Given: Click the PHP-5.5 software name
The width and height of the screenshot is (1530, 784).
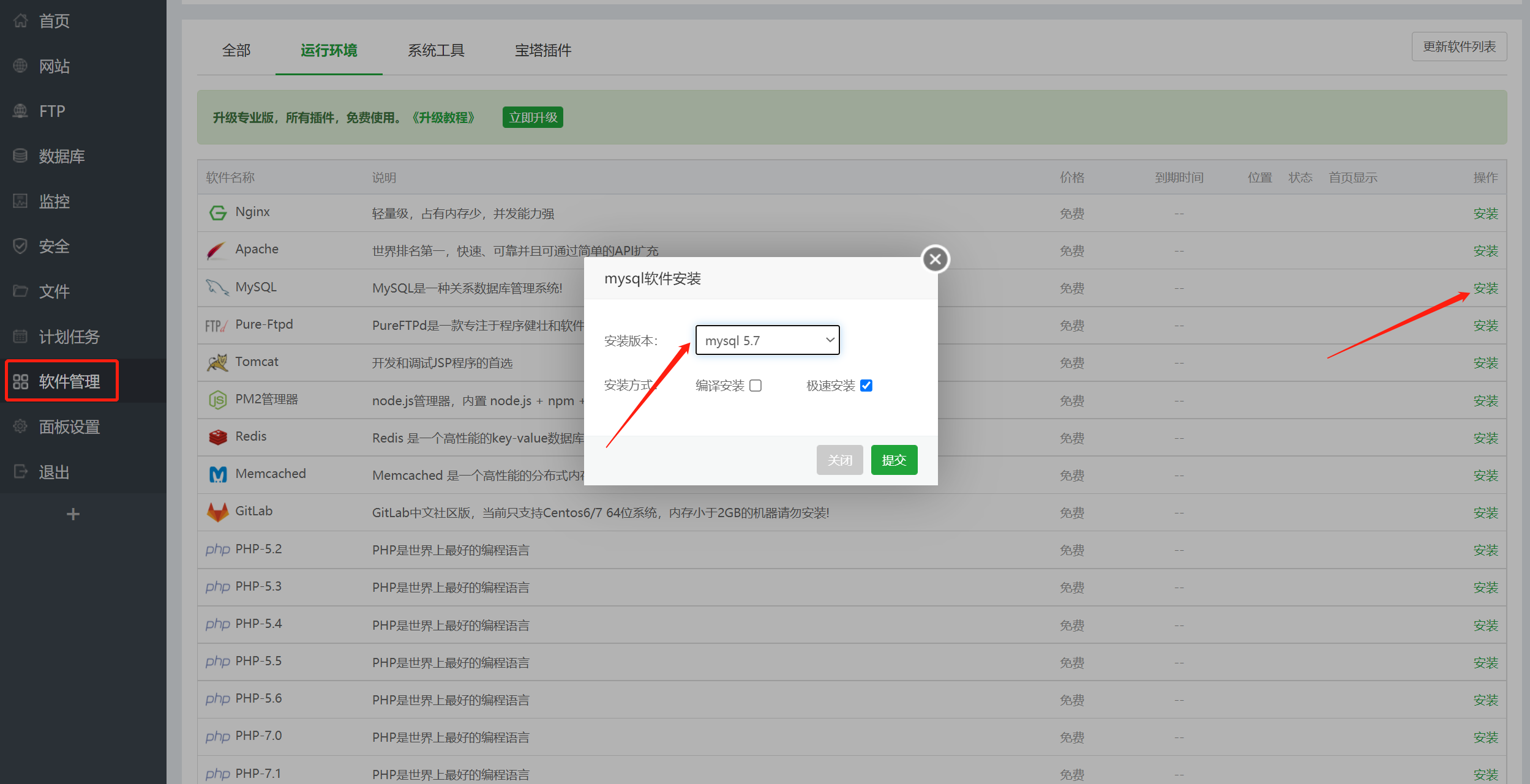Looking at the screenshot, I should (258, 661).
